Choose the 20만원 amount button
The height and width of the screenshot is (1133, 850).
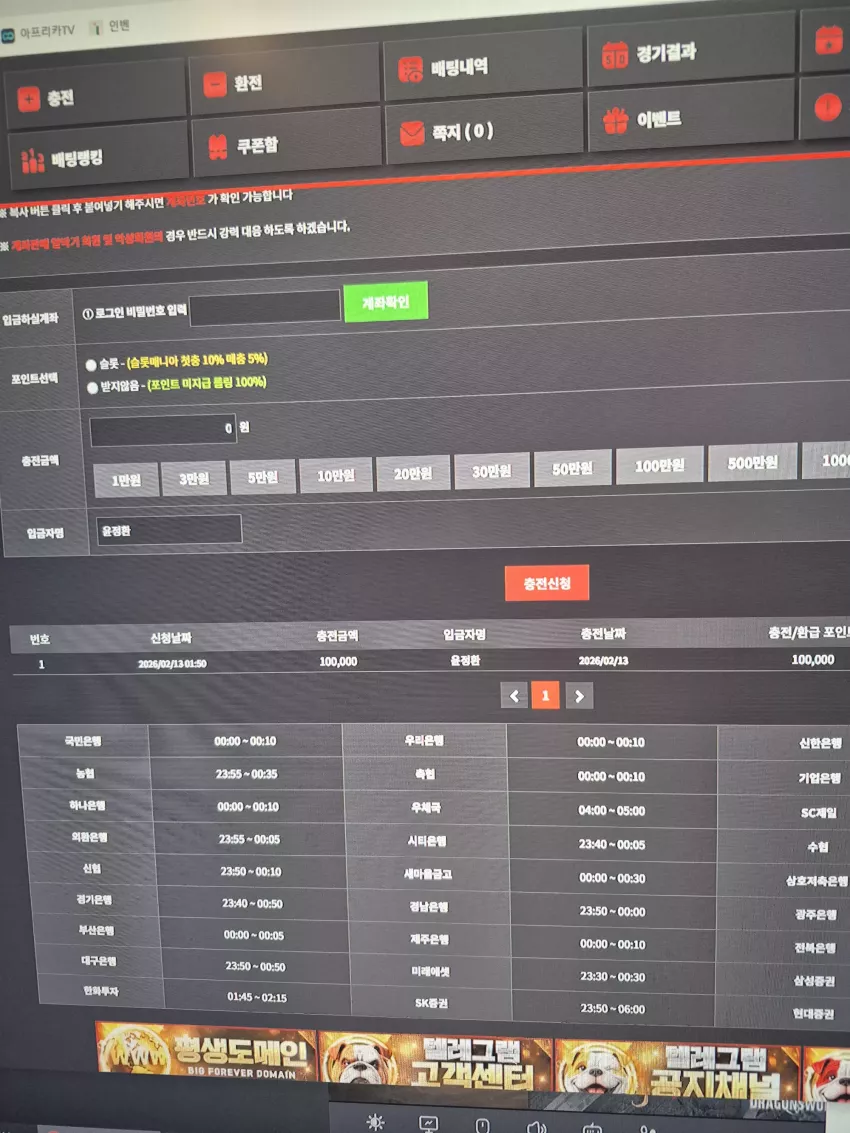tap(413, 473)
